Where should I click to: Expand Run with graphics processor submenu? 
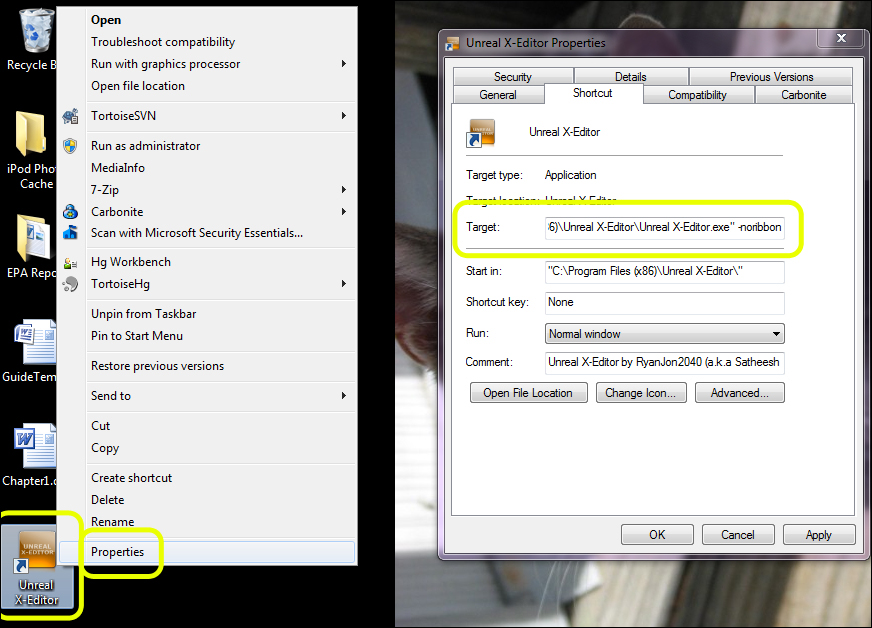point(343,64)
